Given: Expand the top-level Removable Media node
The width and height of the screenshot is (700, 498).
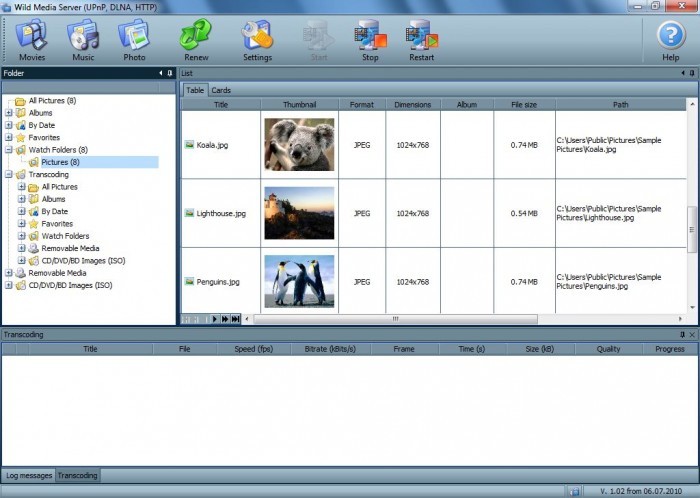Looking at the screenshot, I should [9, 273].
